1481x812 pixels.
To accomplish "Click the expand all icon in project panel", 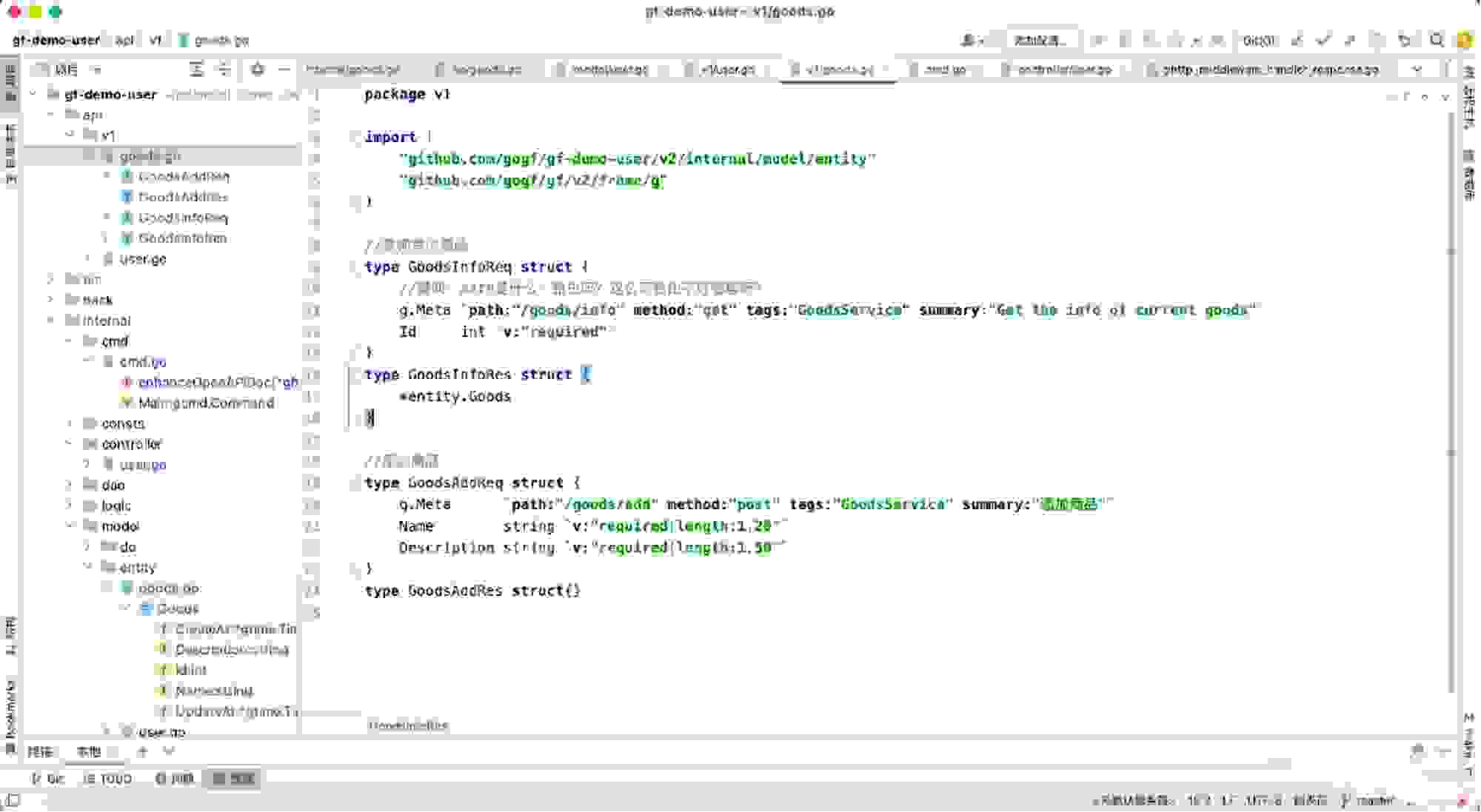I will click(x=196, y=69).
